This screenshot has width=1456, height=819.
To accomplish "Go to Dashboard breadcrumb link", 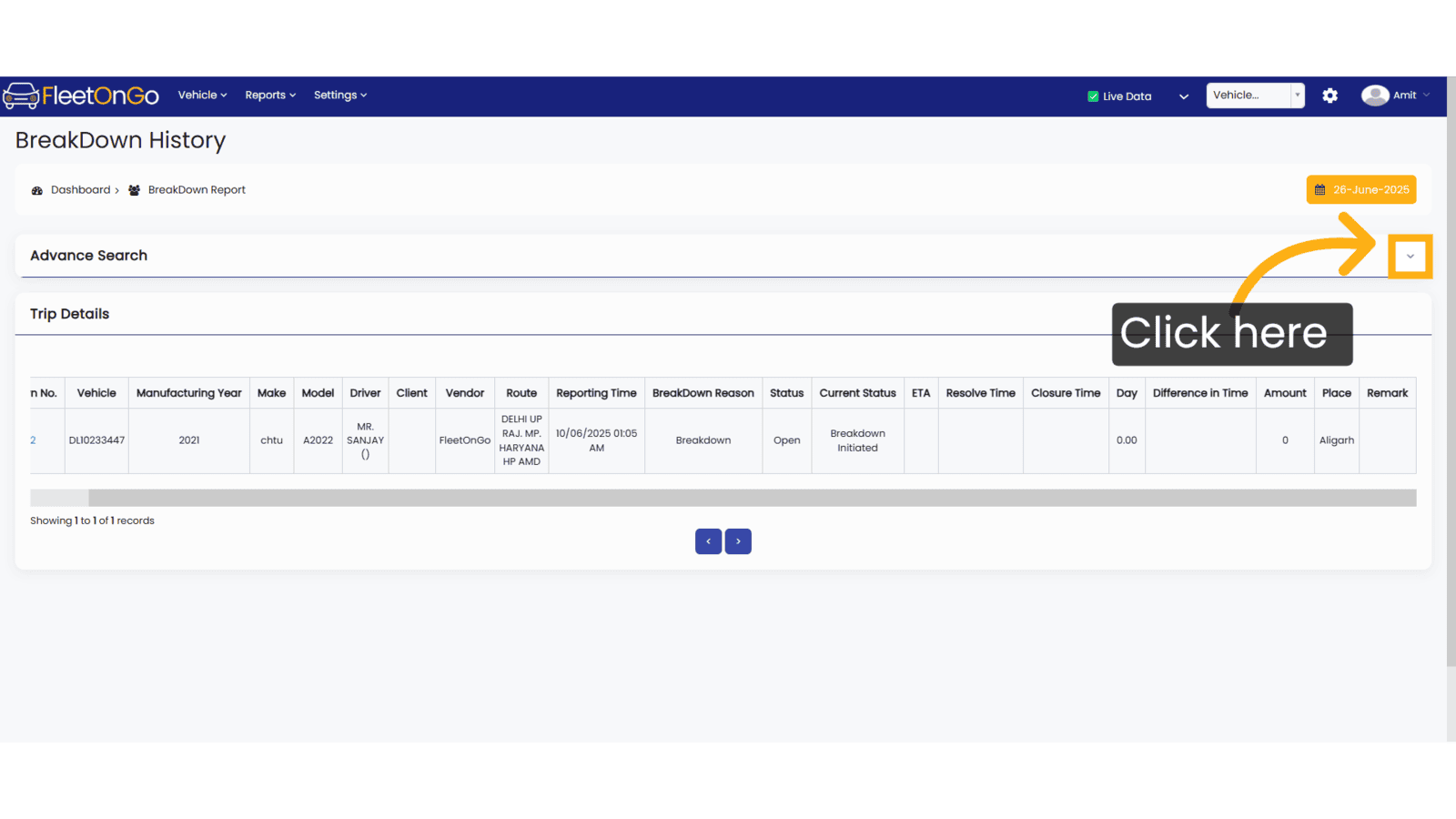I will click(80, 190).
